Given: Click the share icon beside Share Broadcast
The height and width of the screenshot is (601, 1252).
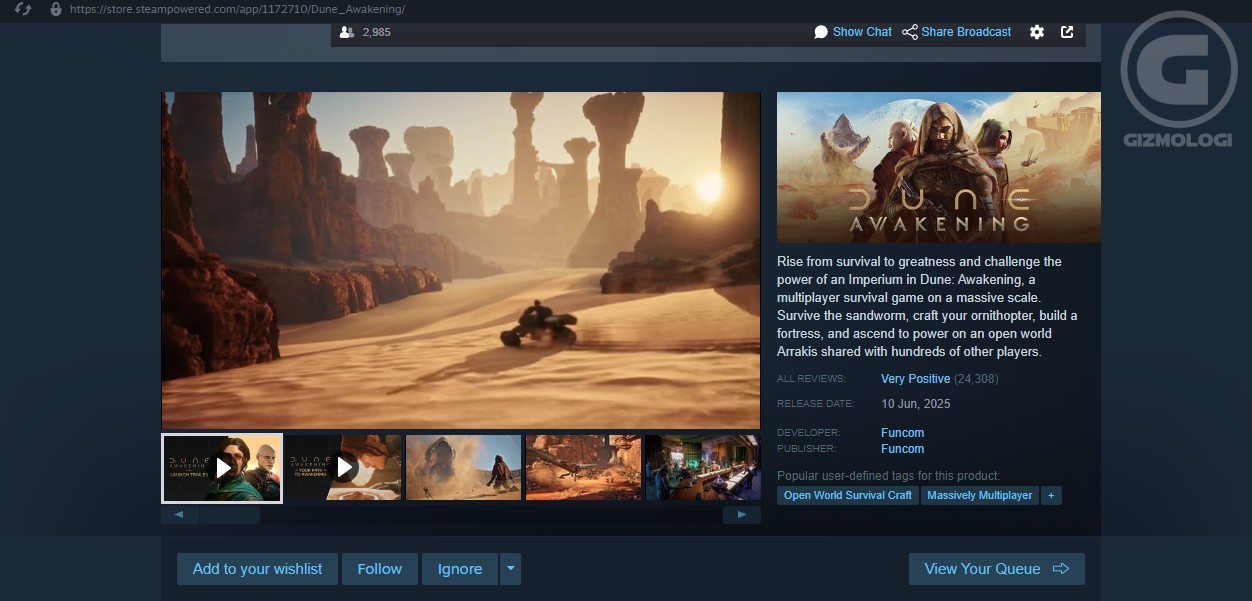Looking at the screenshot, I should (x=909, y=31).
